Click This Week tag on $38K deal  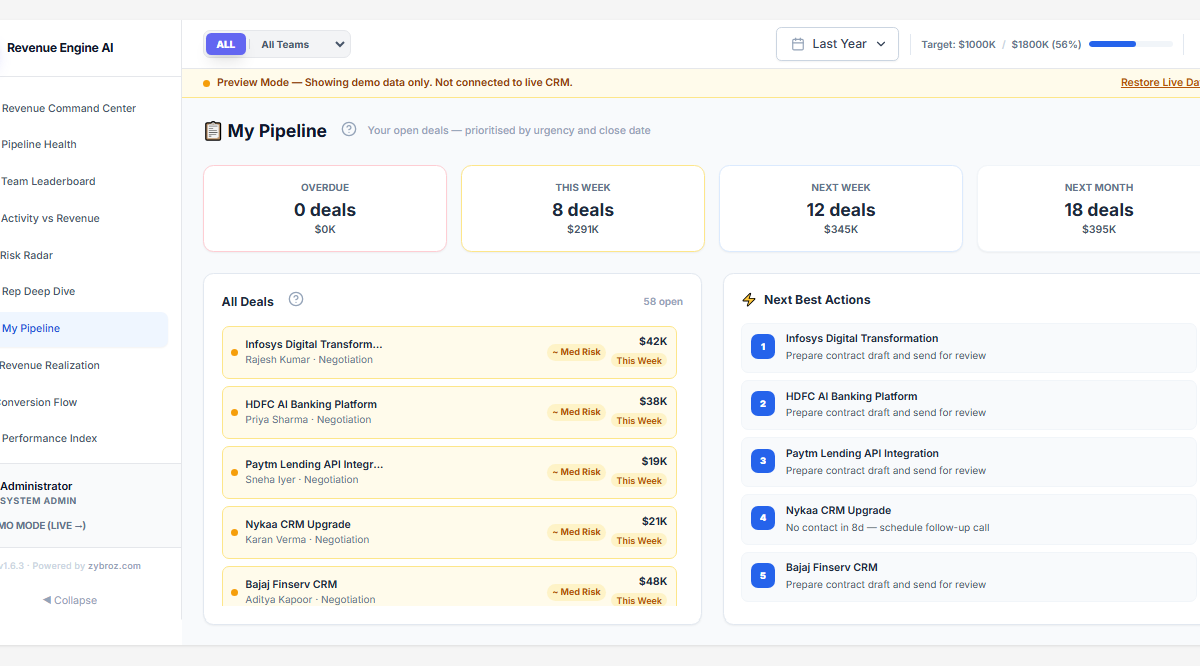point(639,421)
